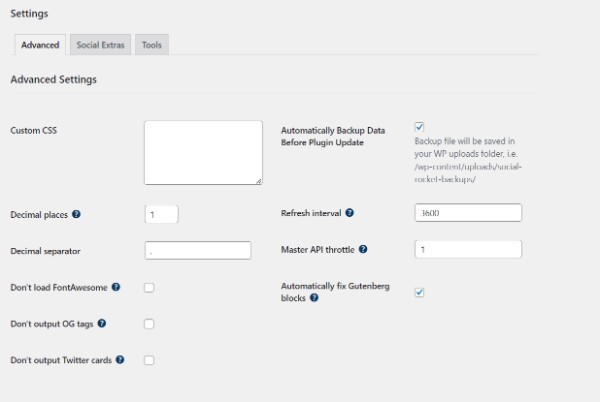Open Master API throttle help icon
600x402 pixels.
(x=363, y=249)
